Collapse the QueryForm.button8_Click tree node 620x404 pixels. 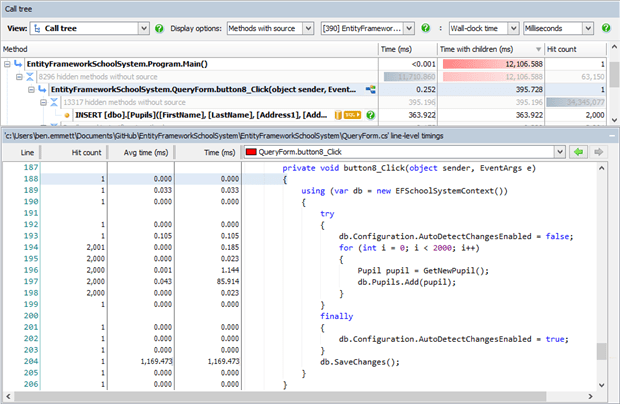click(x=31, y=90)
